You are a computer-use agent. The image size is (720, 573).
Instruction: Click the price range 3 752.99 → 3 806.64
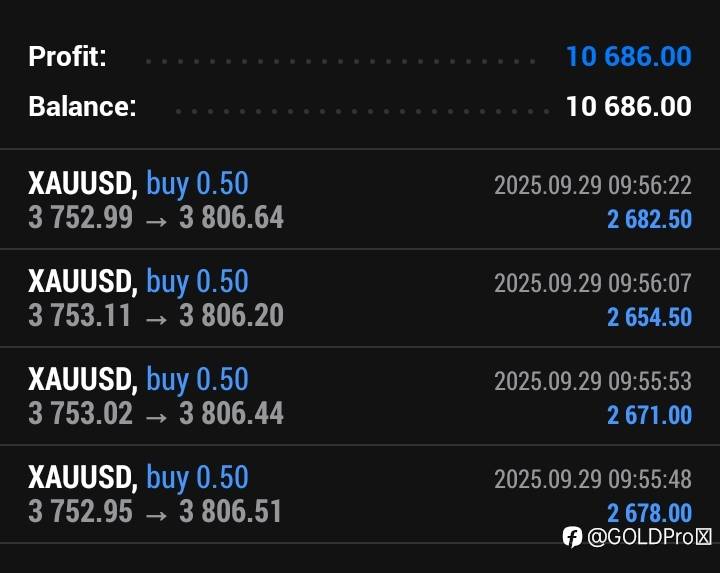pos(156,217)
